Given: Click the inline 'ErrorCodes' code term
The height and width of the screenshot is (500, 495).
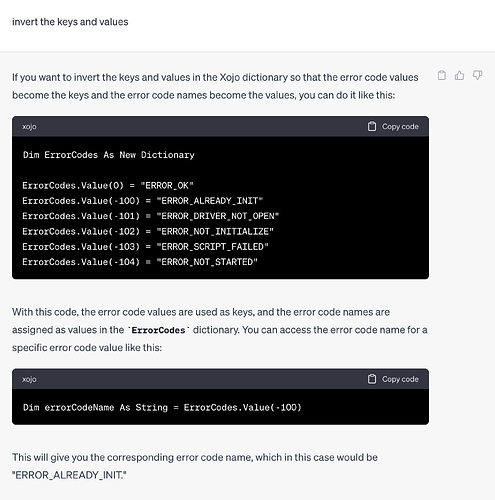Looking at the screenshot, I should 158,330.
